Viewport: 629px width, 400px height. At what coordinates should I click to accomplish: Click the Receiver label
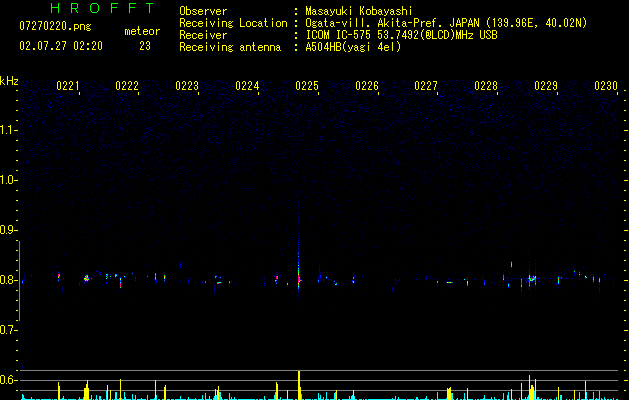pyautogui.click(x=203, y=35)
